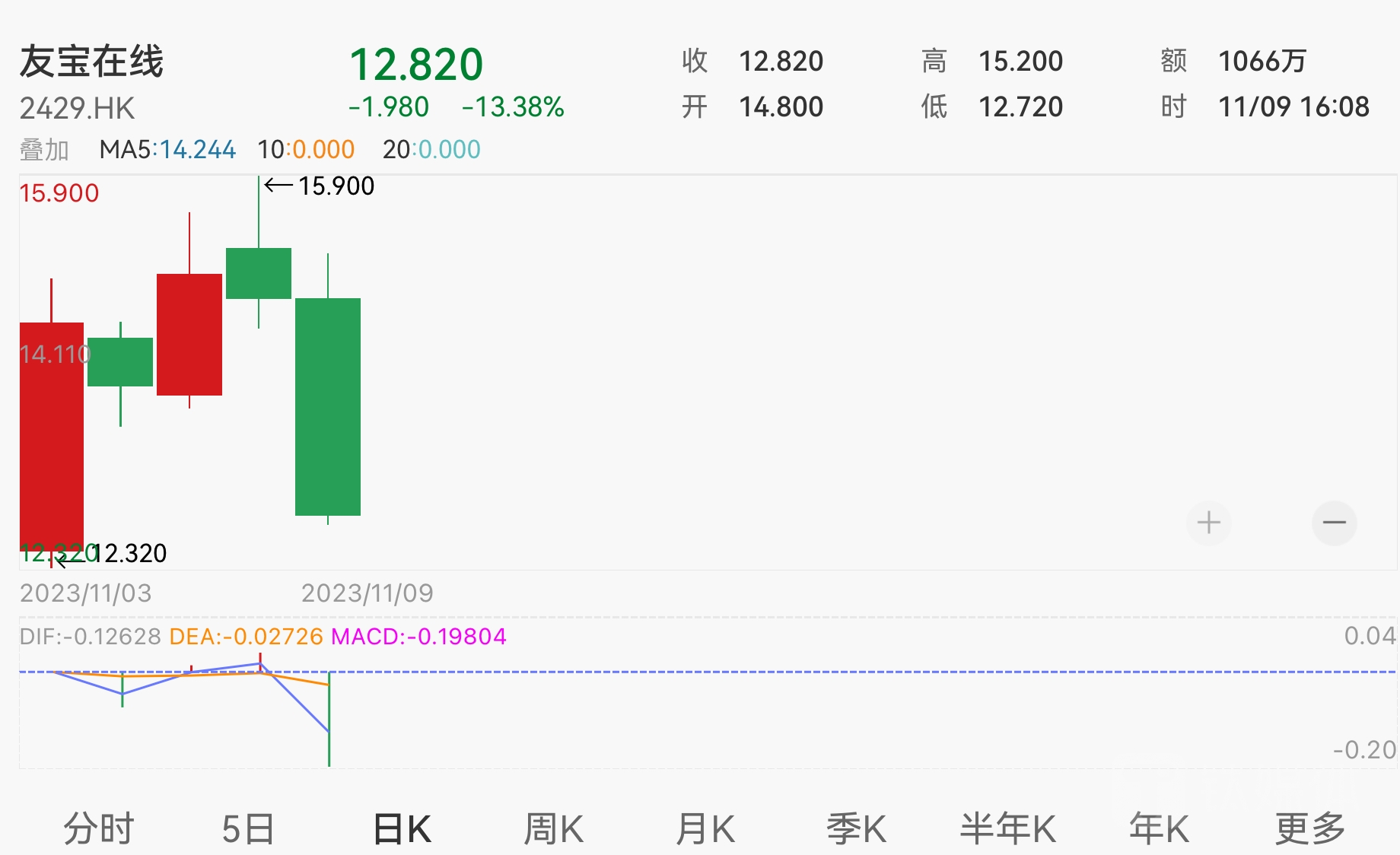
Task: Click the percentage change -13.38%
Action: point(513,107)
